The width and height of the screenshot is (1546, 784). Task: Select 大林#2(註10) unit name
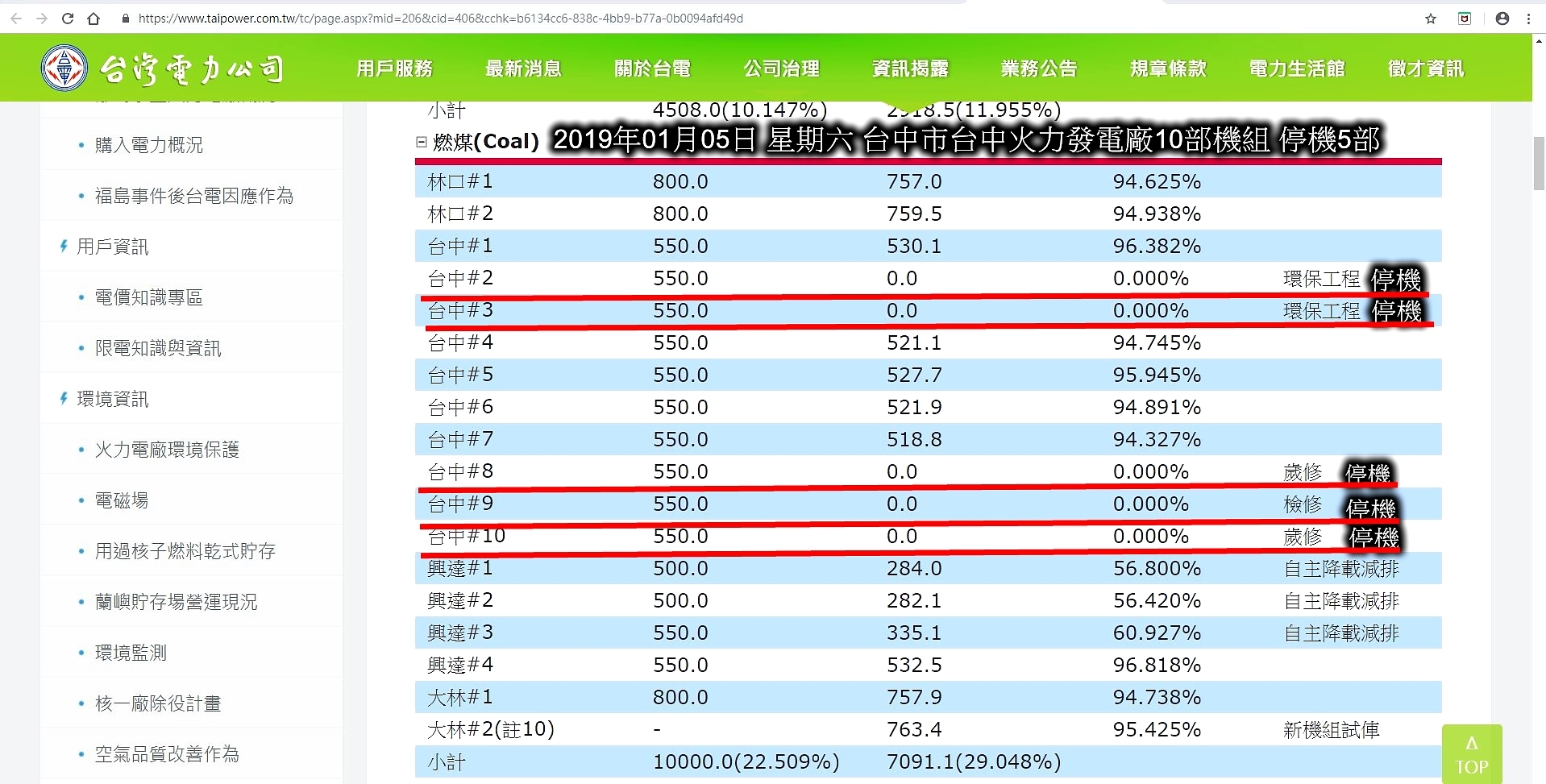coord(491,729)
